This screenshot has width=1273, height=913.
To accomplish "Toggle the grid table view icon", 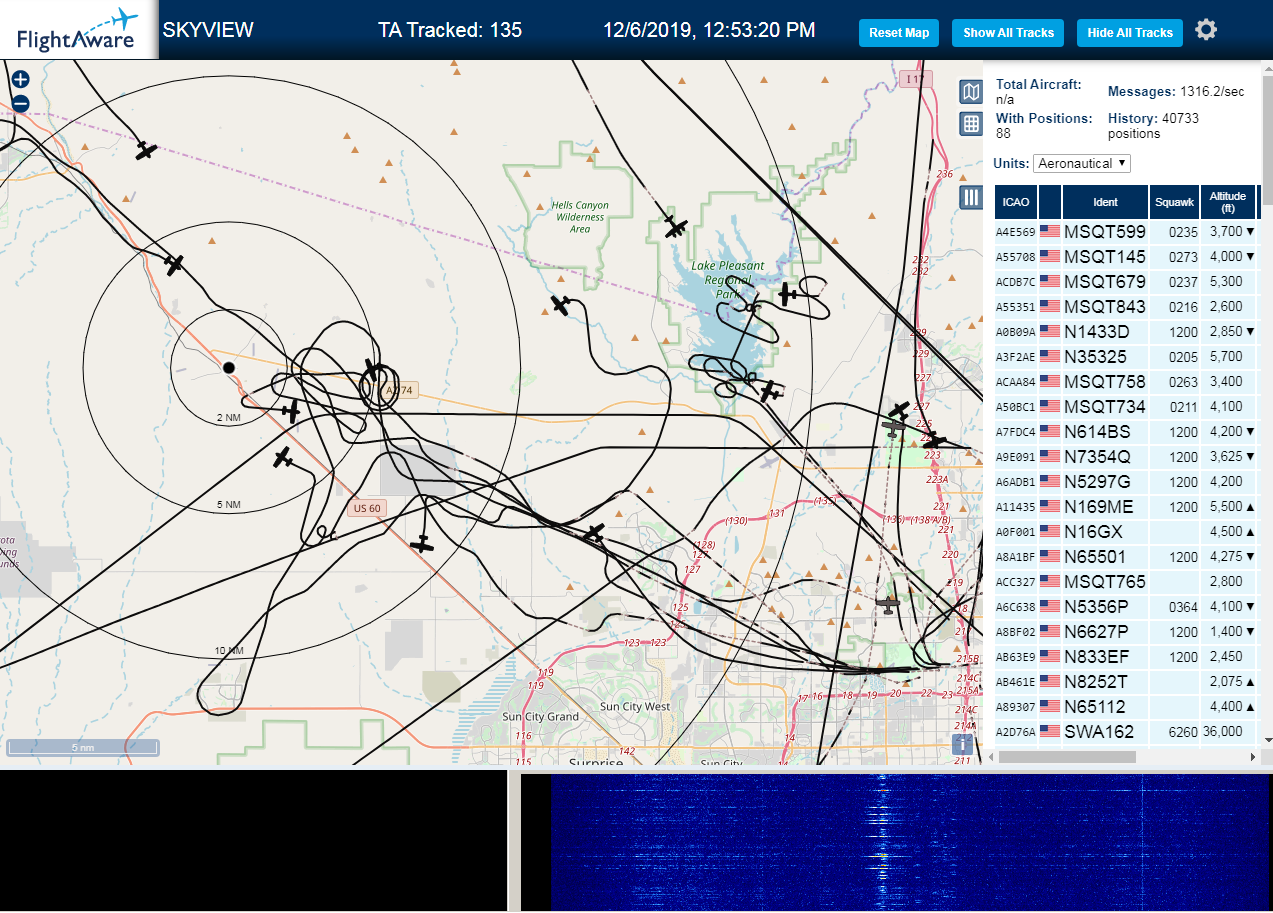I will click(970, 124).
